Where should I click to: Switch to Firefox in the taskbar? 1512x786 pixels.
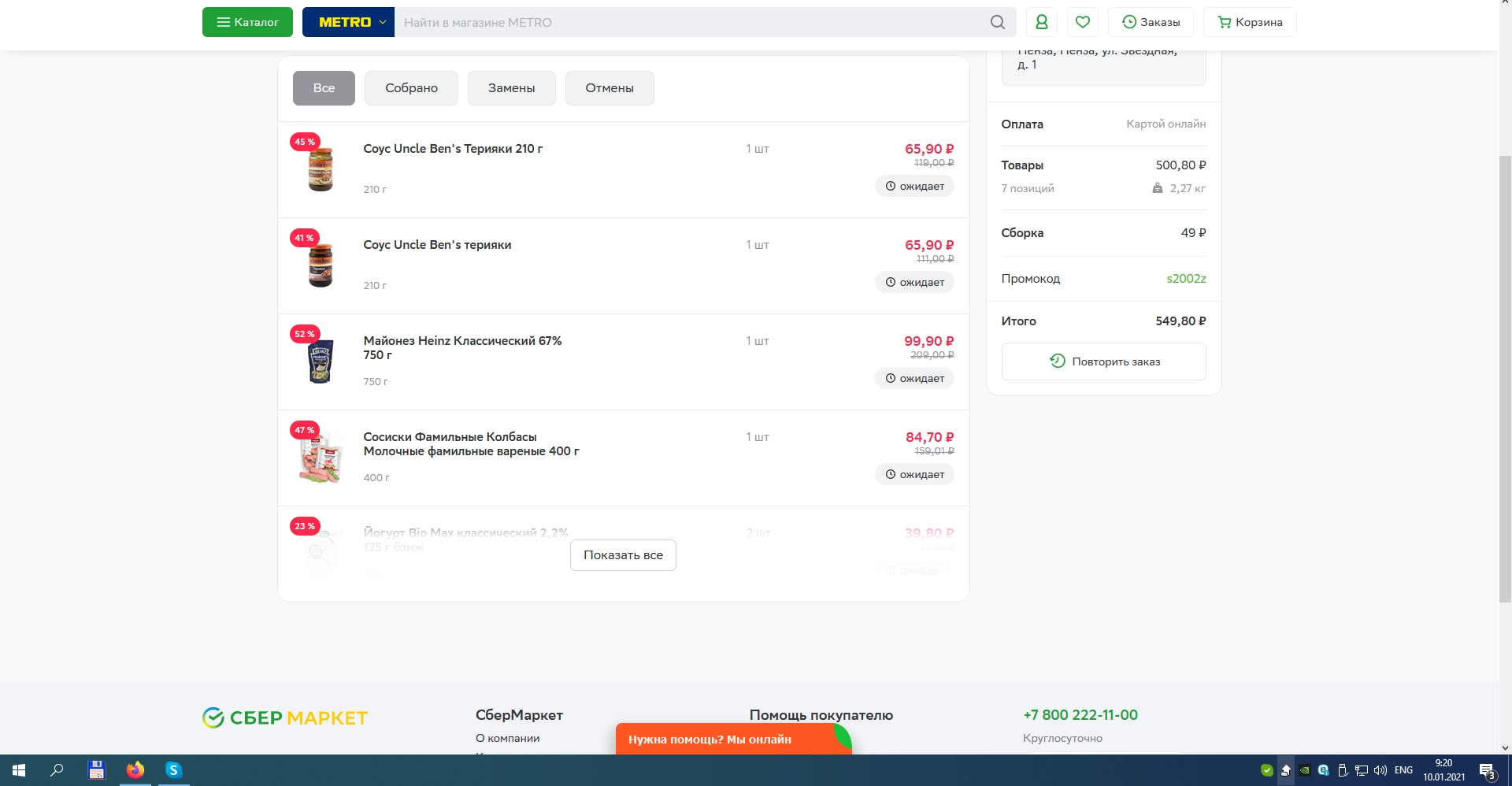tap(135, 770)
